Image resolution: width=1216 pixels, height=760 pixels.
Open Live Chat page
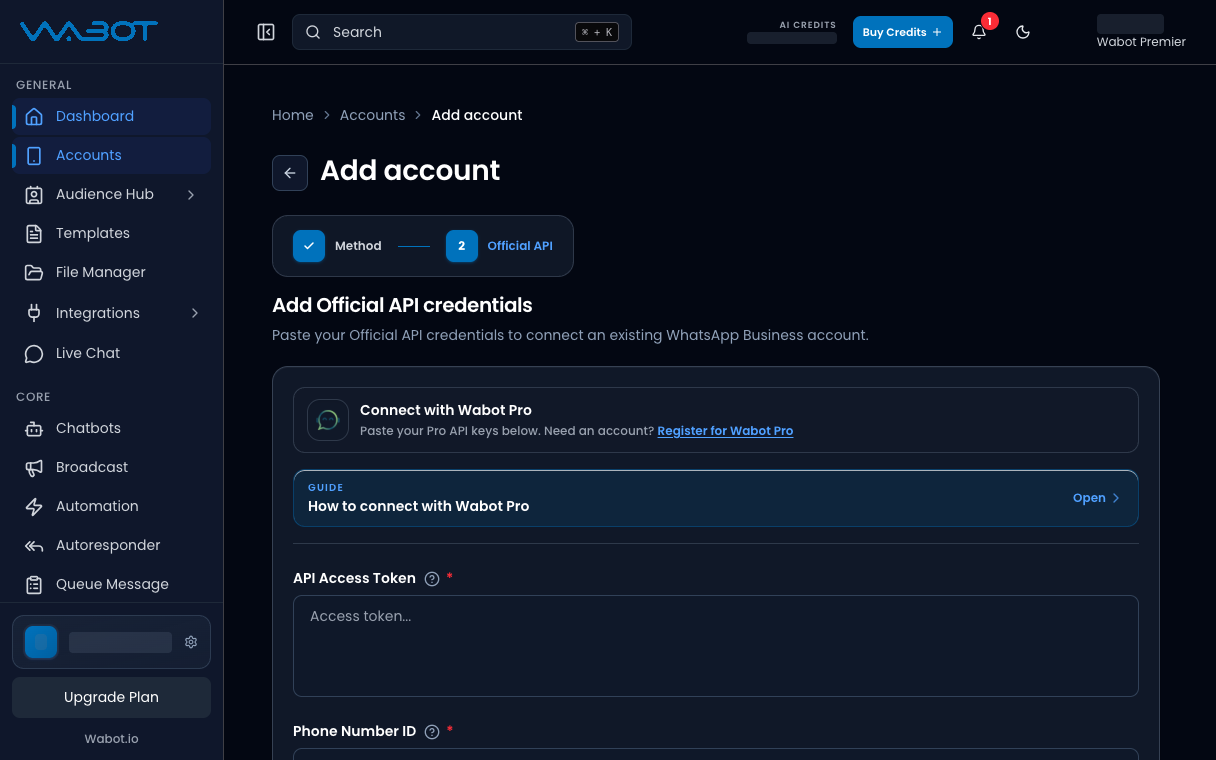[x=111, y=353]
